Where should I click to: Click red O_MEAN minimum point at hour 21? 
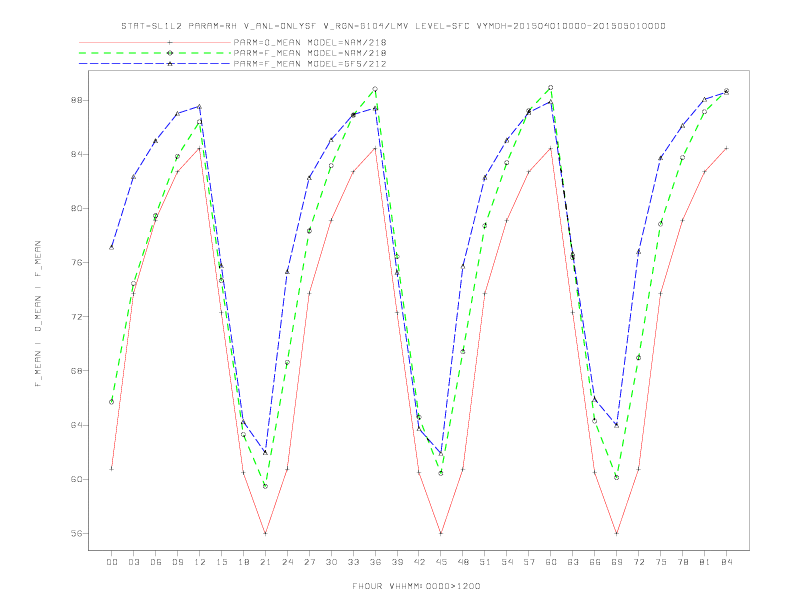(265, 533)
